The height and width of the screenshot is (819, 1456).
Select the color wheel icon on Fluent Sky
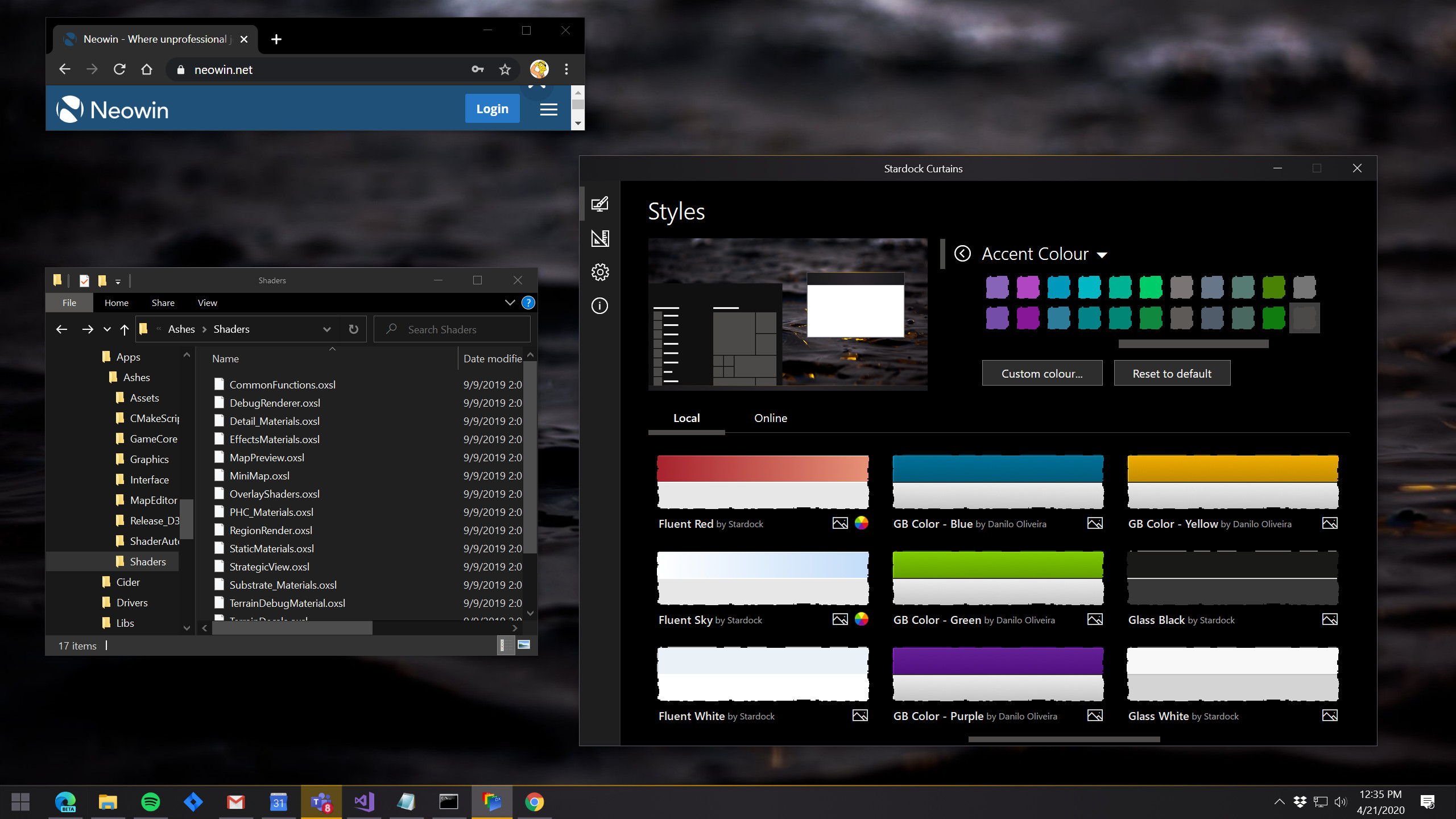coord(861,619)
